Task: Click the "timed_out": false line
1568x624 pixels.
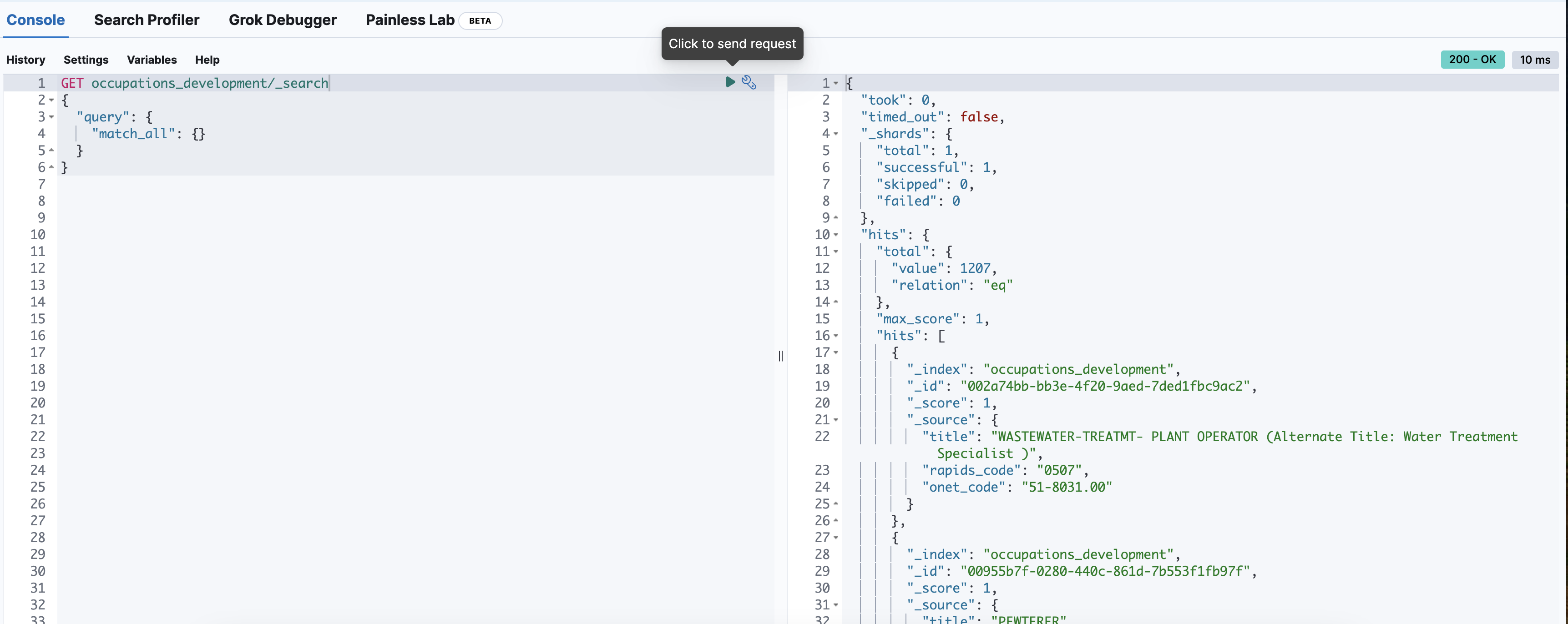Action: (x=932, y=117)
